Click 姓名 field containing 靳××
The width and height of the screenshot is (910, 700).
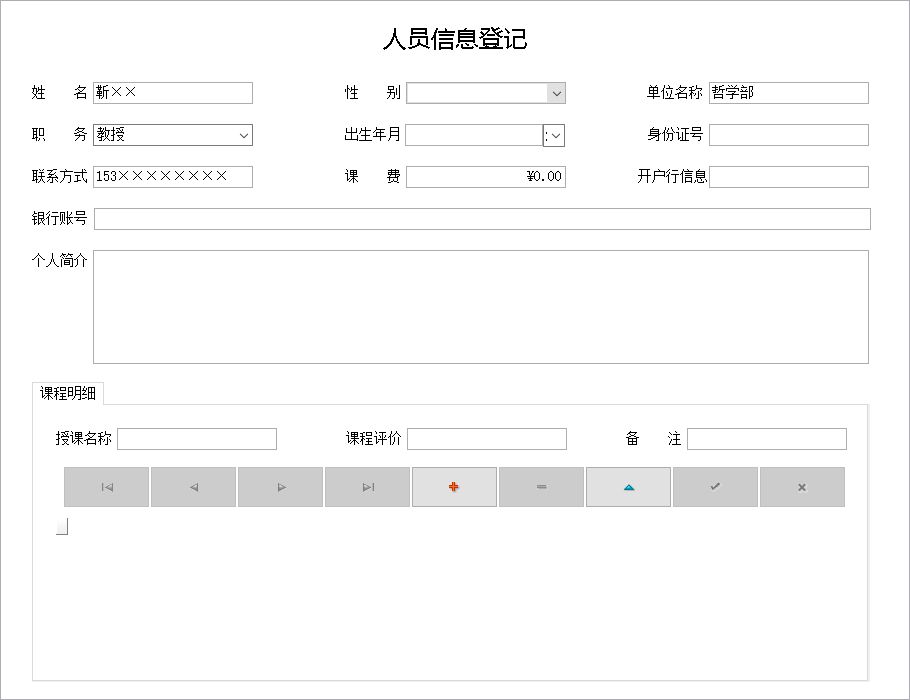(173, 93)
